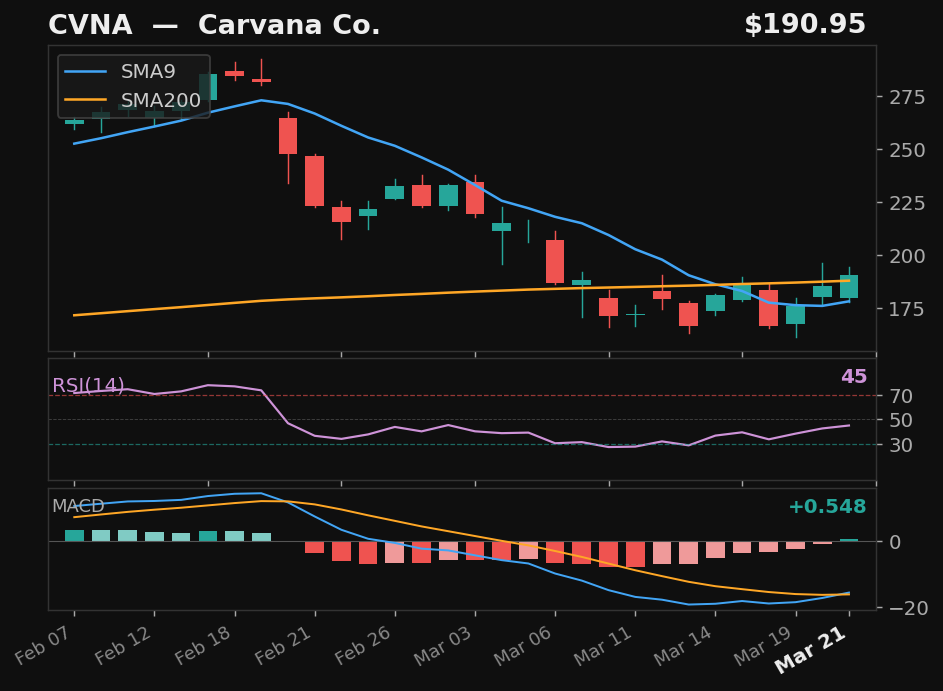Click the Feb 07 date label
The width and height of the screenshot is (943, 691).
(42, 645)
